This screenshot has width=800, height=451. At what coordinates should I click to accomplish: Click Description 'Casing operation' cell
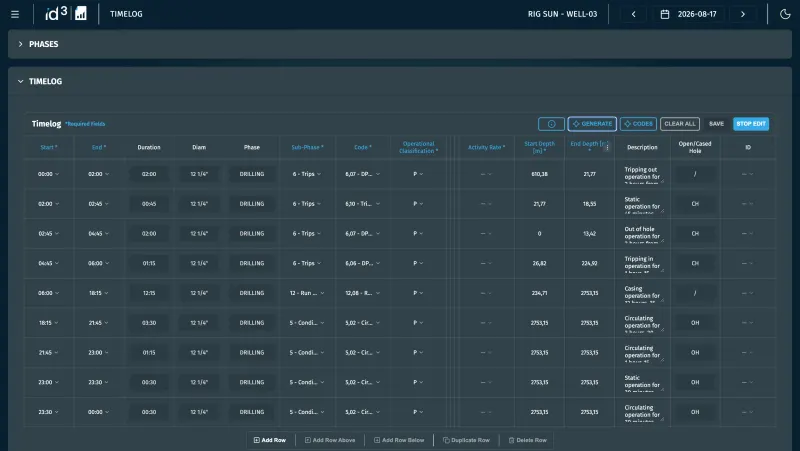642,294
